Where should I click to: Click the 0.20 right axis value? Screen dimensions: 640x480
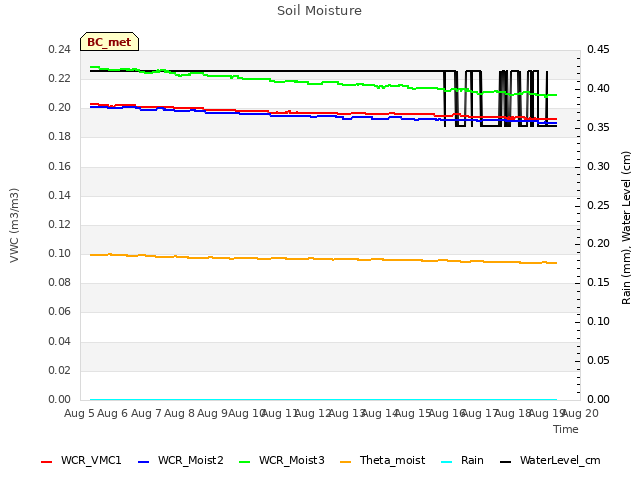pos(598,244)
